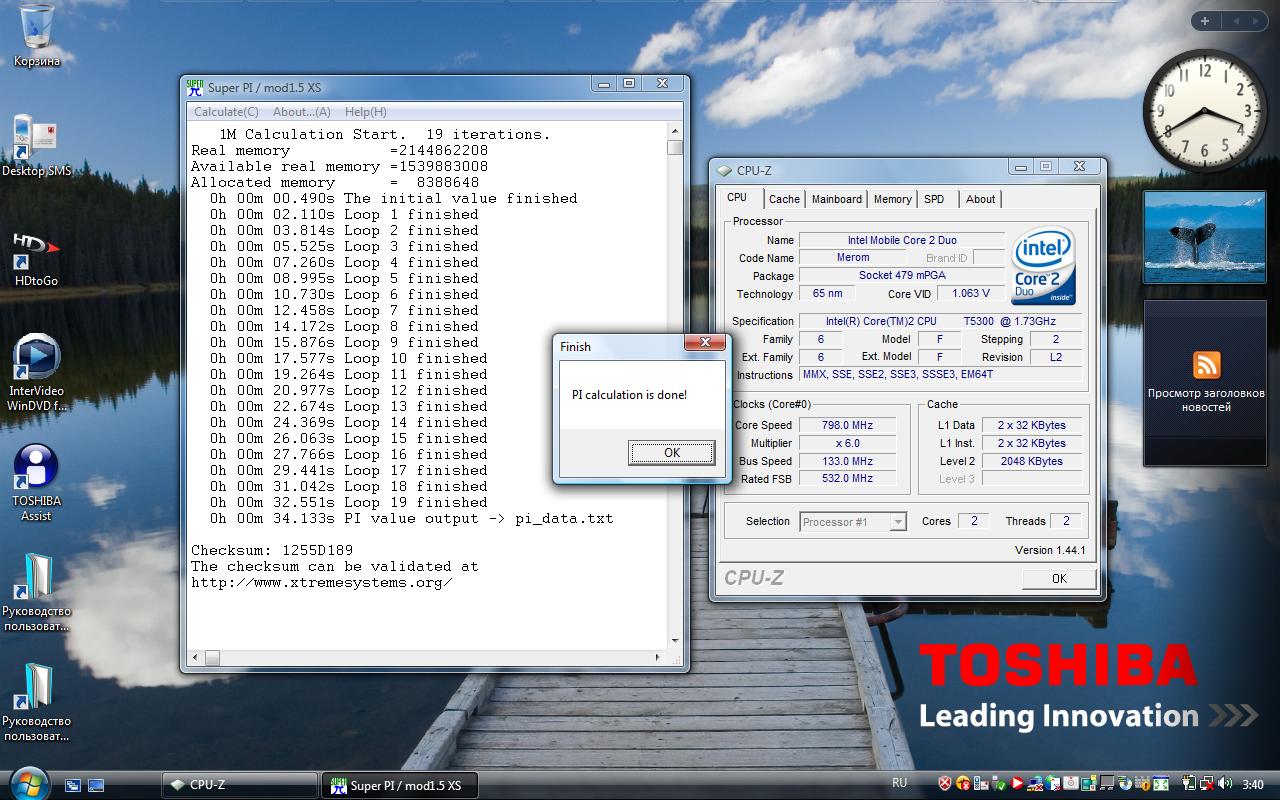Image resolution: width=1280 pixels, height=800 pixels.
Task: Click Super PI vertical scrollbar down arrow
Action: pos(675,641)
